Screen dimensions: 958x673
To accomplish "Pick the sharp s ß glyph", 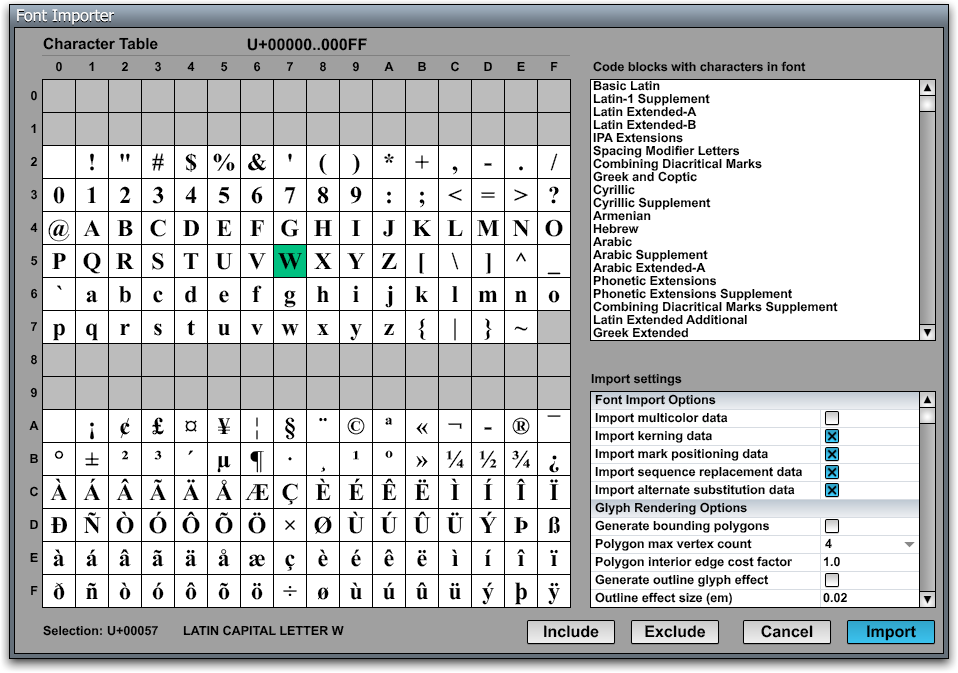I will (x=554, y=525).
